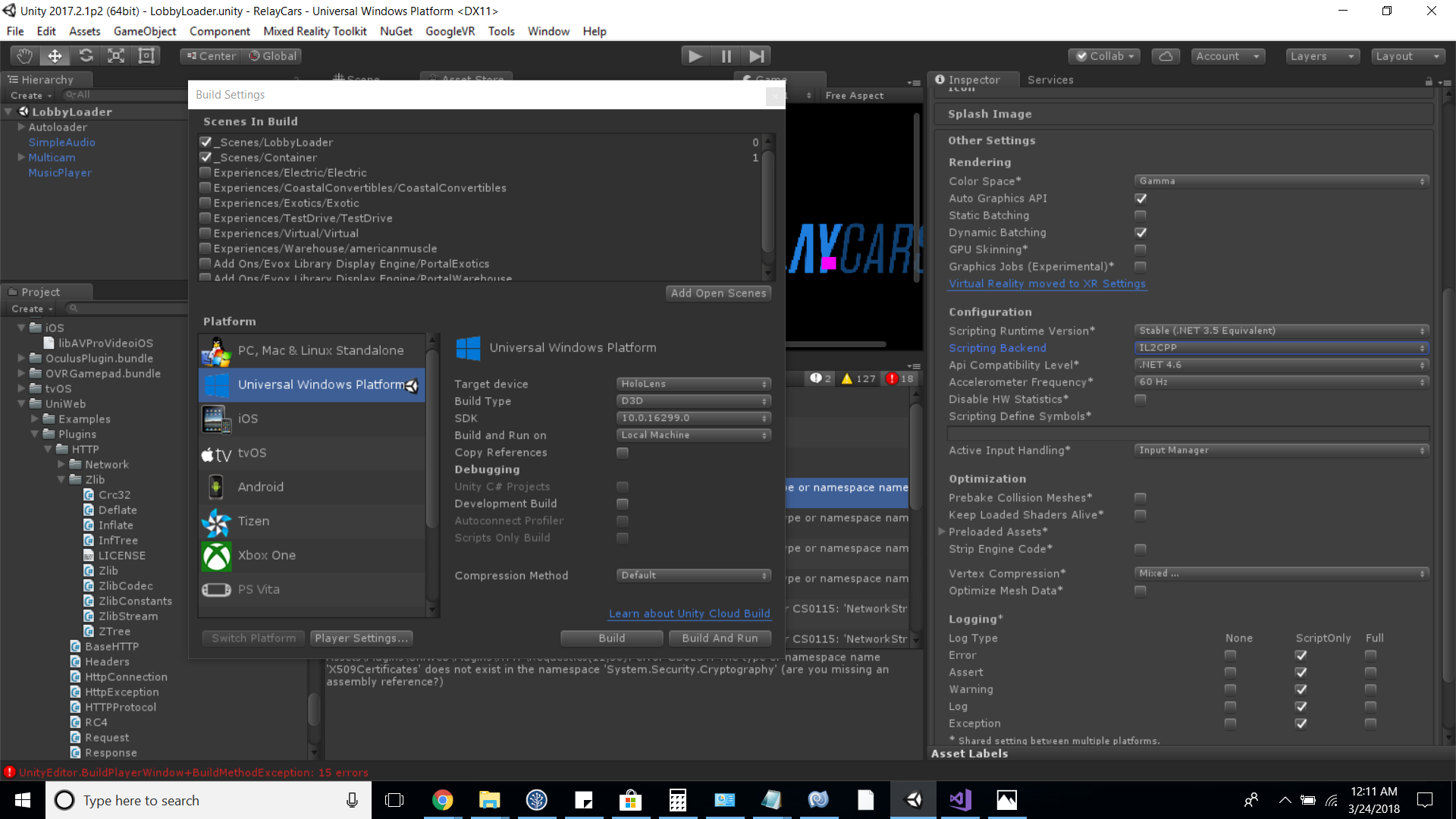Open Unity cloud services panel

click(x=1166, y=55)
